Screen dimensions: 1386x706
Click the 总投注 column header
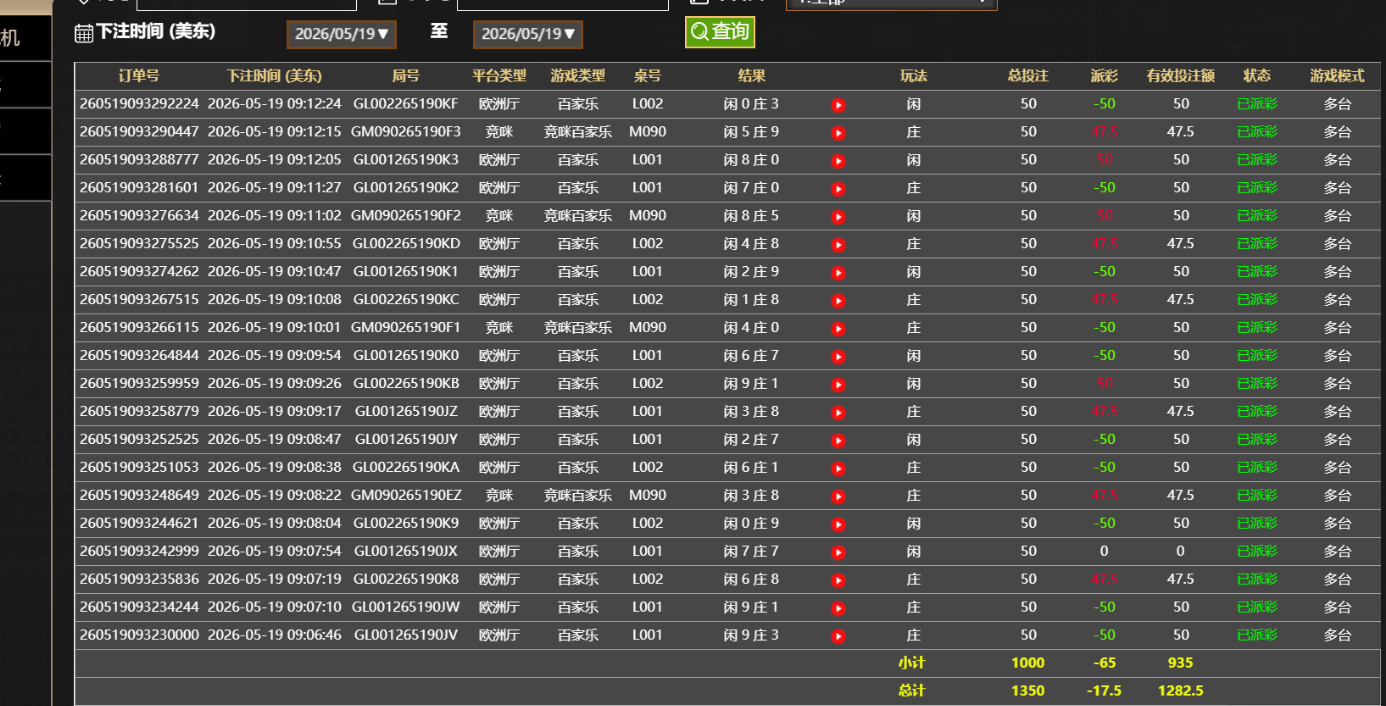click(1028, 76)
